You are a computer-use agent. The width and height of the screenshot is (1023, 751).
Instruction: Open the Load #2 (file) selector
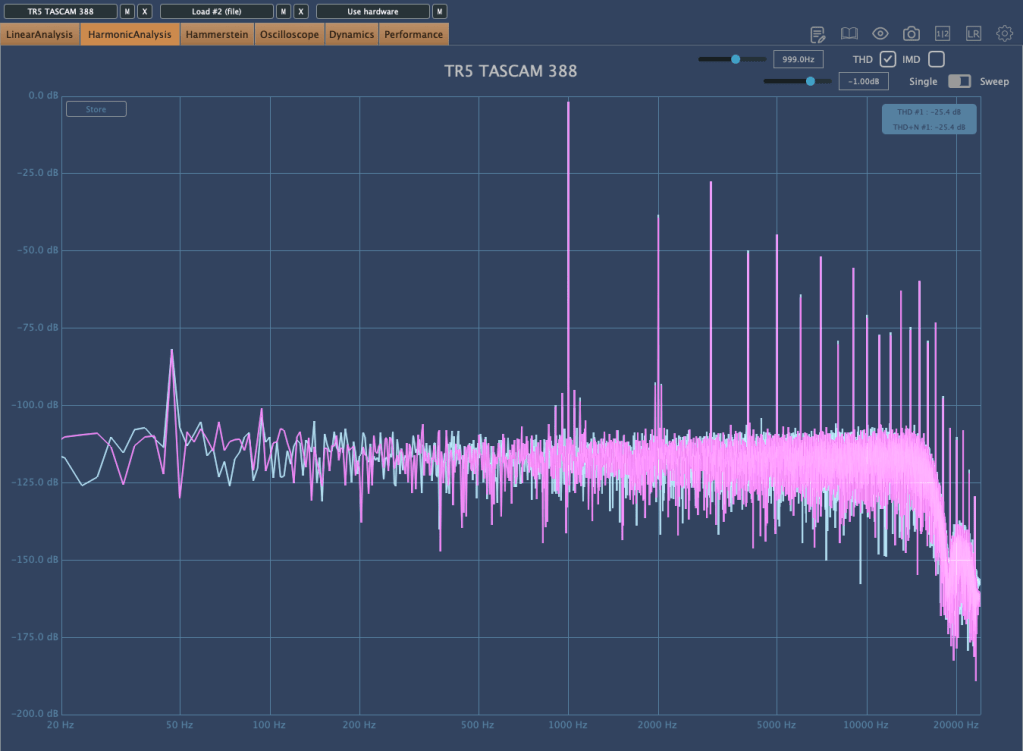[217, 11]
